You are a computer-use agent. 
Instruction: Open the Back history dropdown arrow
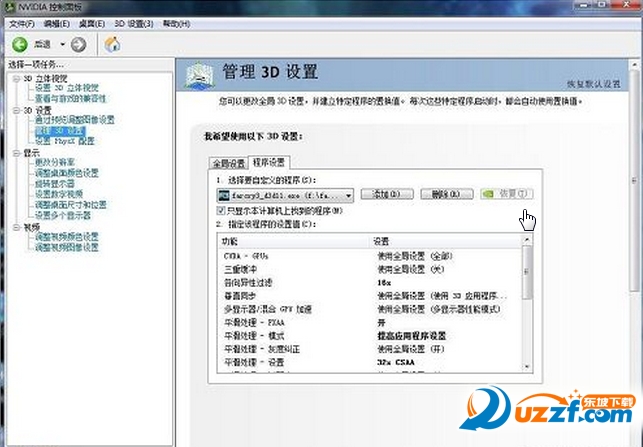62,44
